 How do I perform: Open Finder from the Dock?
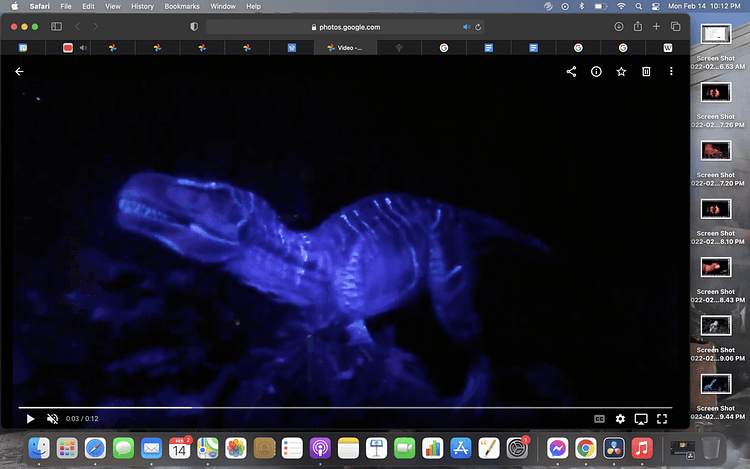pyautogui.click(x=39, y=448)
